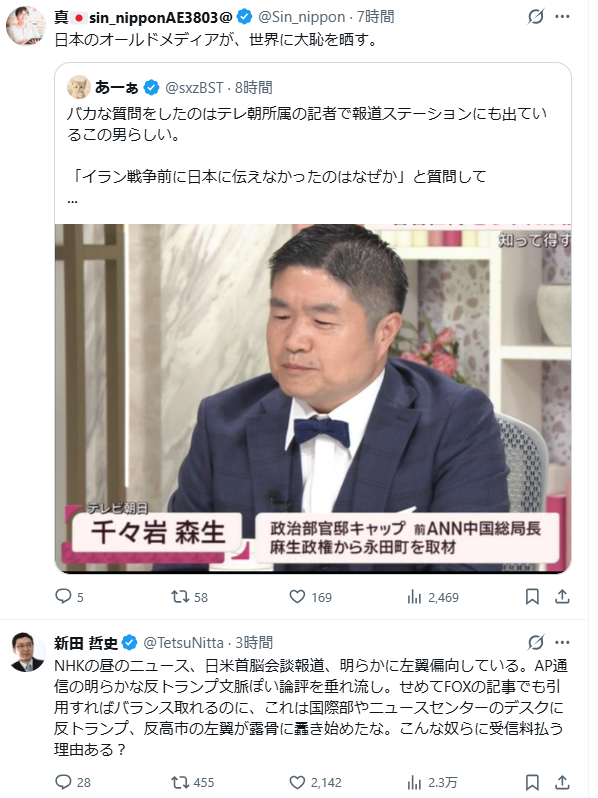Like the post with 2,142 likes
The image size is (598, 798).
coord(316,782)
